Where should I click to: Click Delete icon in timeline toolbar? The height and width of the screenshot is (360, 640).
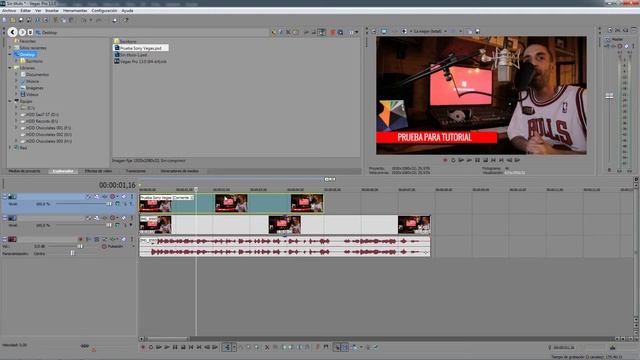[x=267, y=347]
